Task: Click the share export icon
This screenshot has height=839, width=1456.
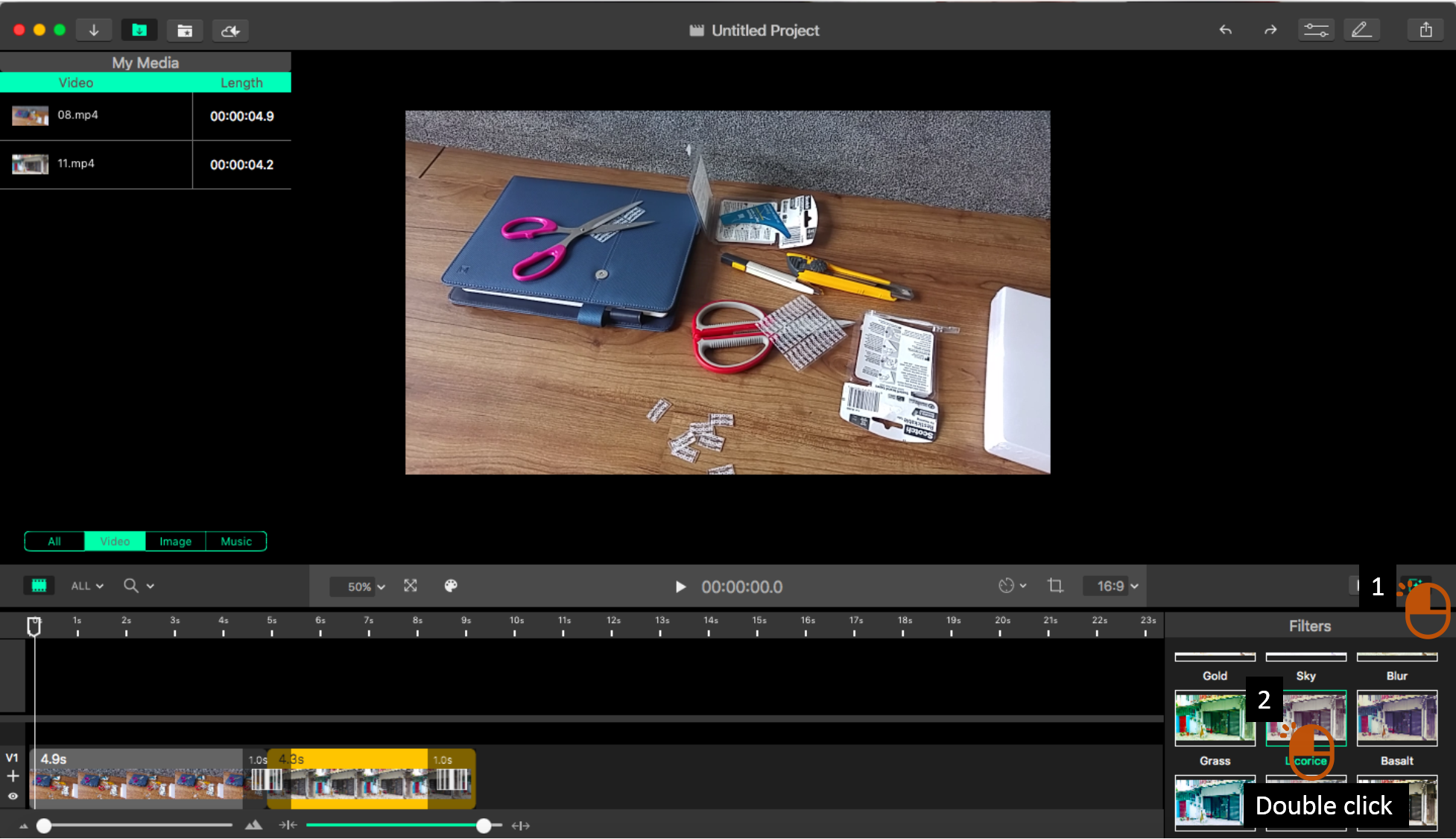Action: (1425, 31)
